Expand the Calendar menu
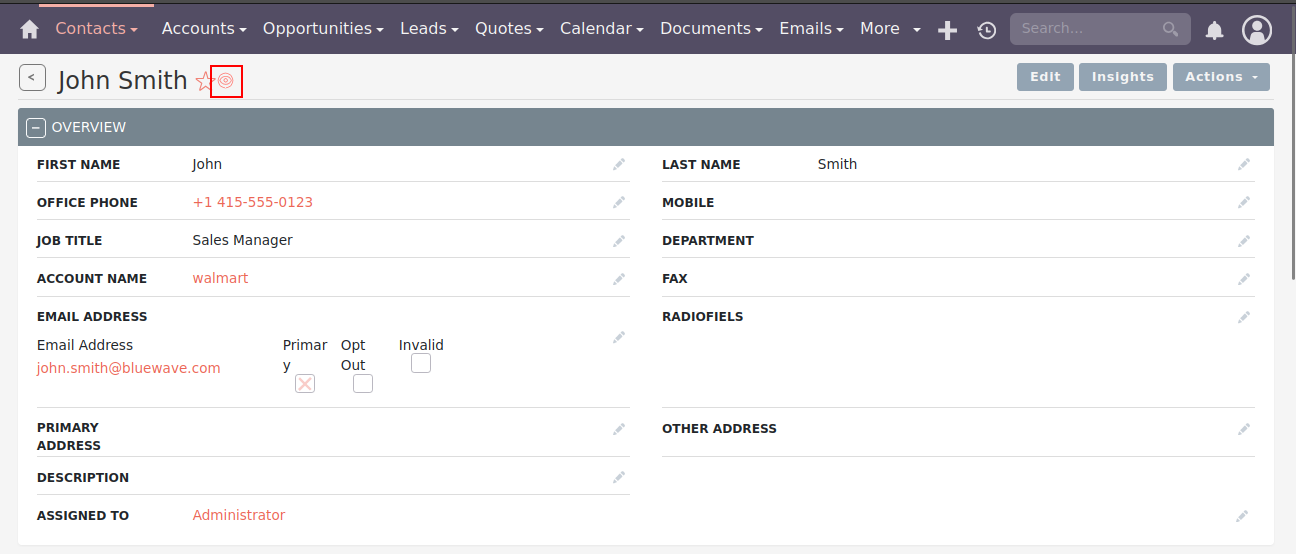The width and height of the screenshot is (1296, 554). pos(602,29)
